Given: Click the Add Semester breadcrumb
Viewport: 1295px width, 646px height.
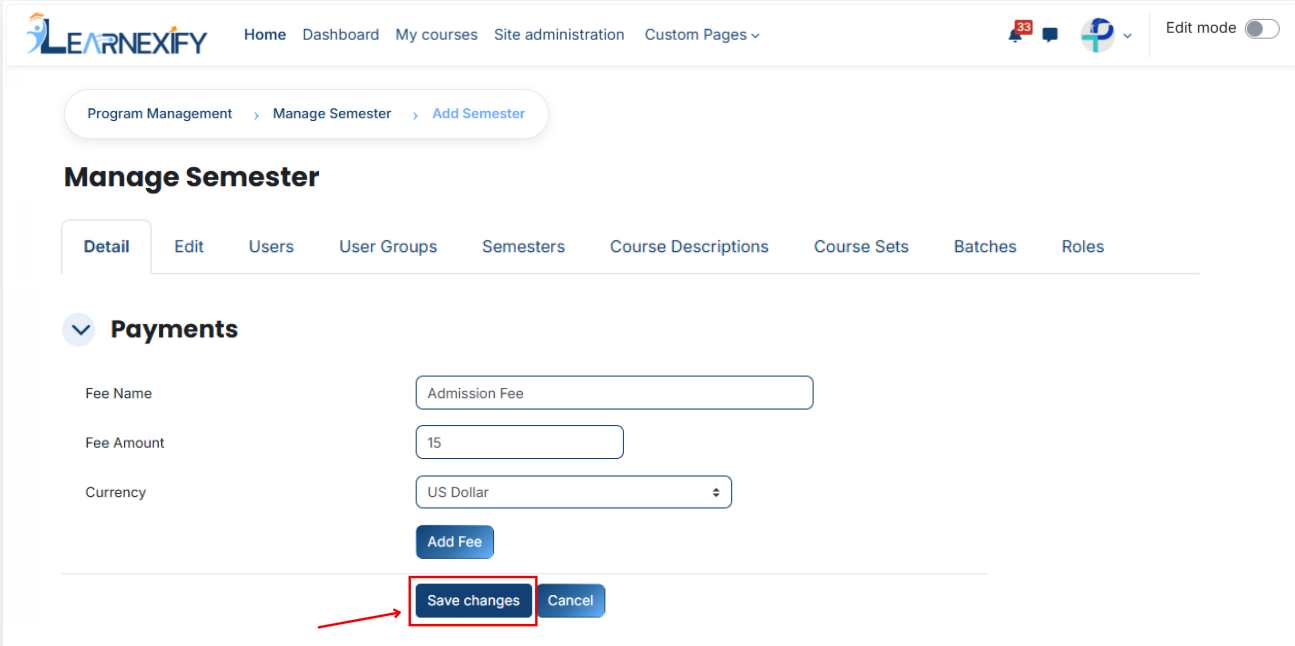Looking at the screenshot, I should point(479,114).
